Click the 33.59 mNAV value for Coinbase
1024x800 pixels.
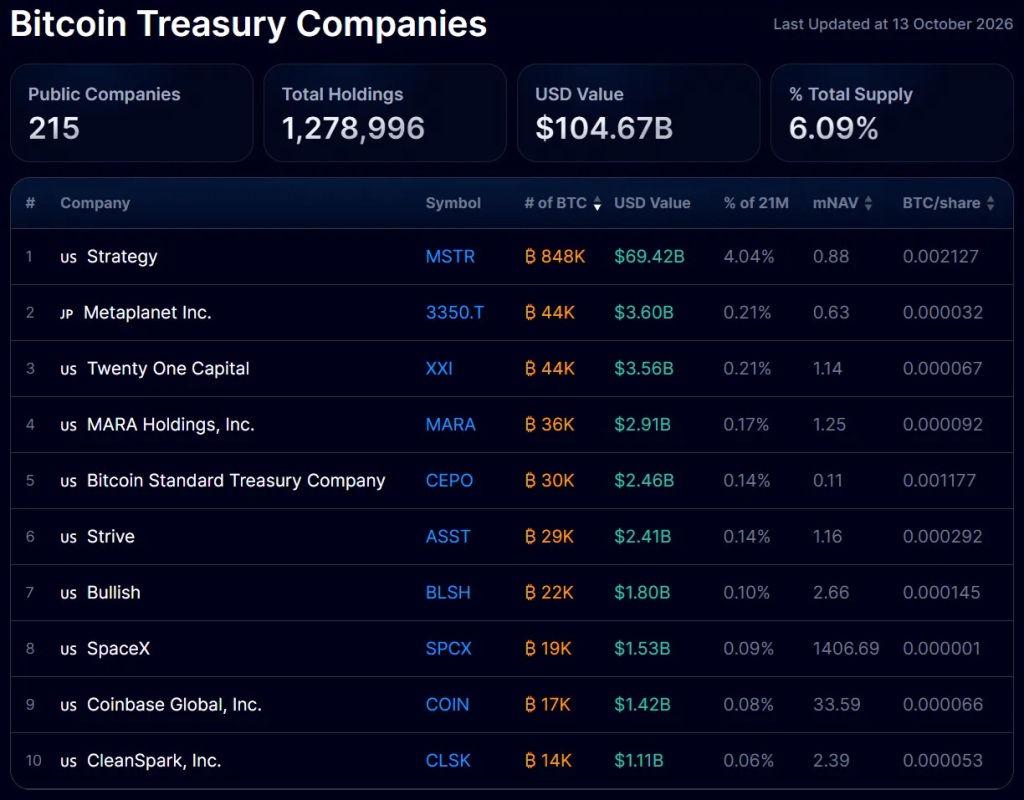coord(837,705)
